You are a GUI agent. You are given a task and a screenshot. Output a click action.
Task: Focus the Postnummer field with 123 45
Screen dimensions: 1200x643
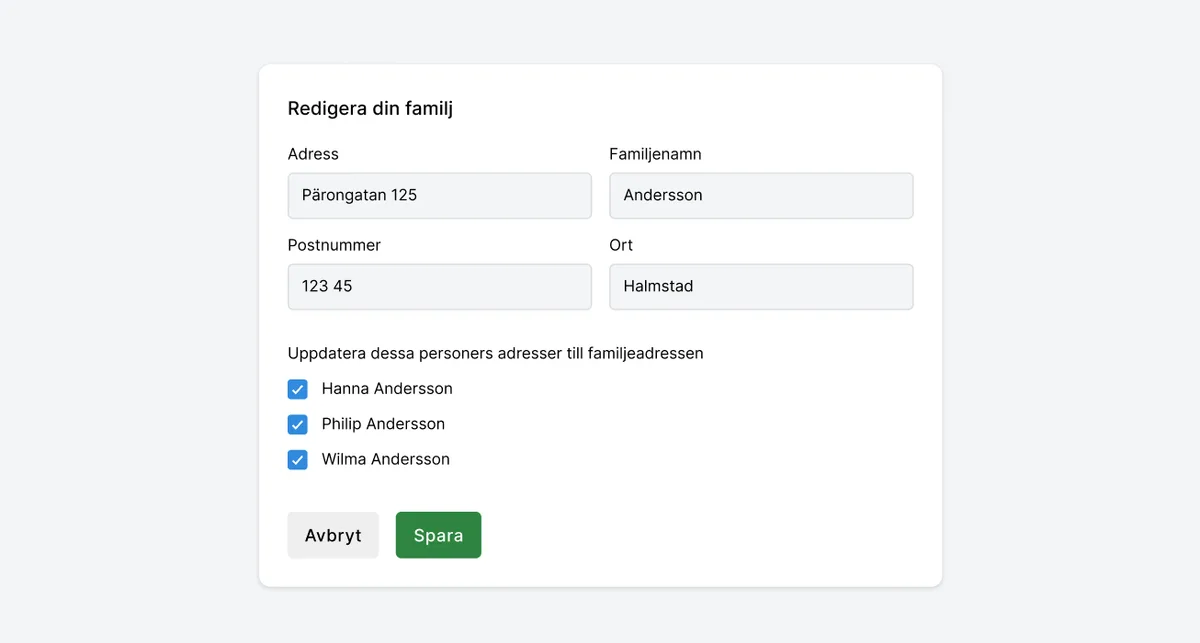439,286
